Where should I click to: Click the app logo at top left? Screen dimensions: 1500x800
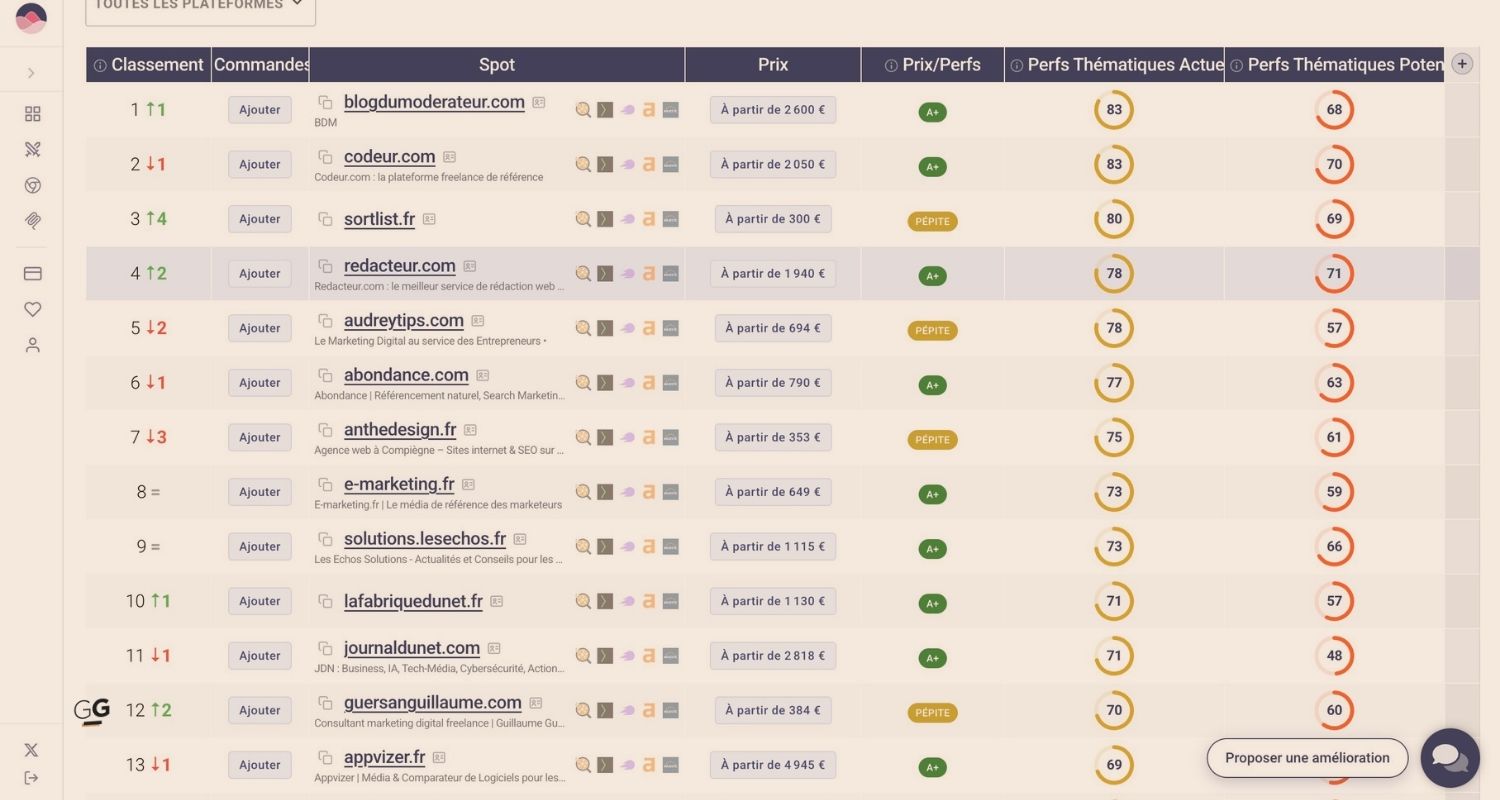coord(31,18)
